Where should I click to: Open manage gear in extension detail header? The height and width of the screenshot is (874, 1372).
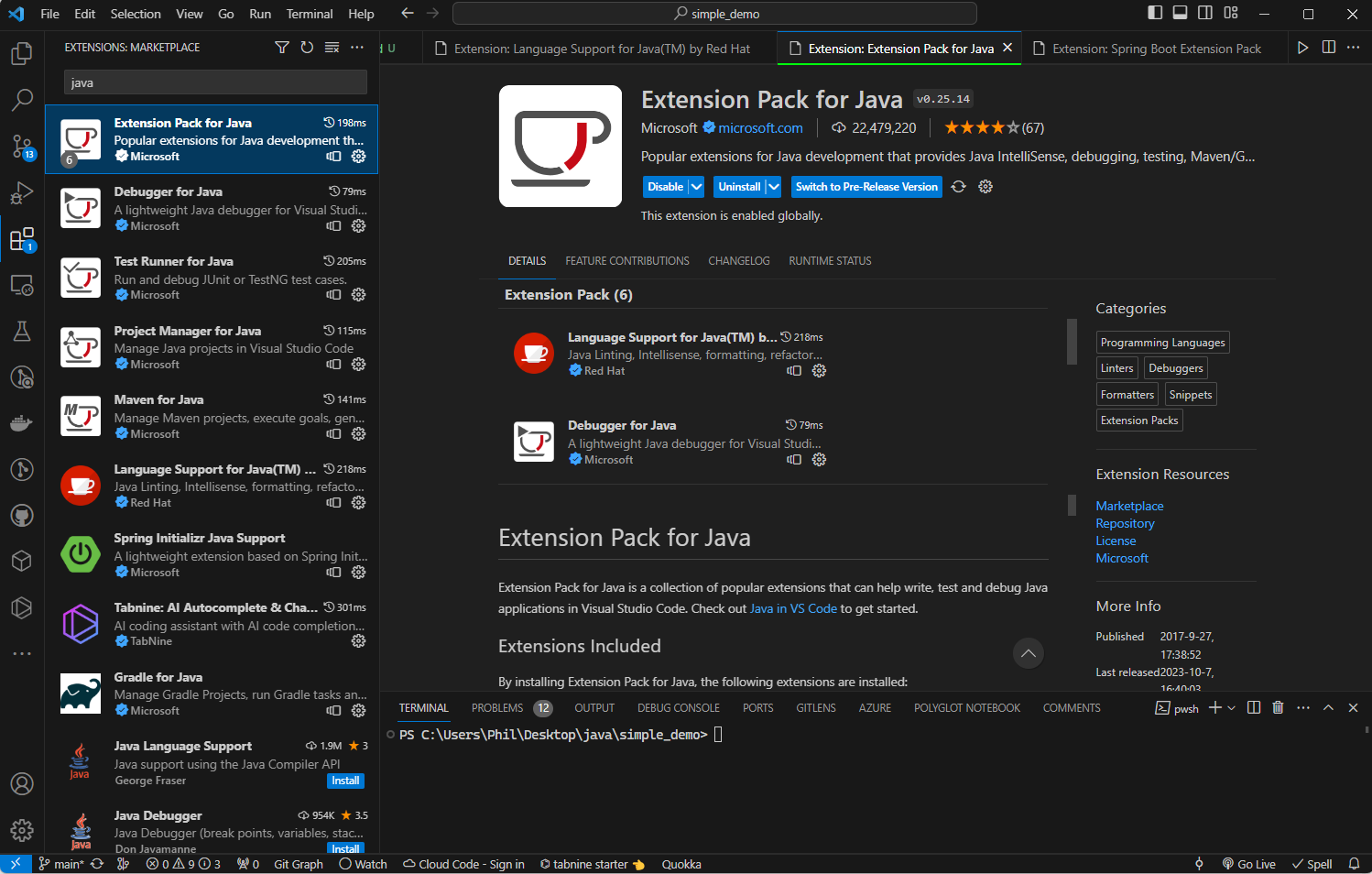coord(985,187)
